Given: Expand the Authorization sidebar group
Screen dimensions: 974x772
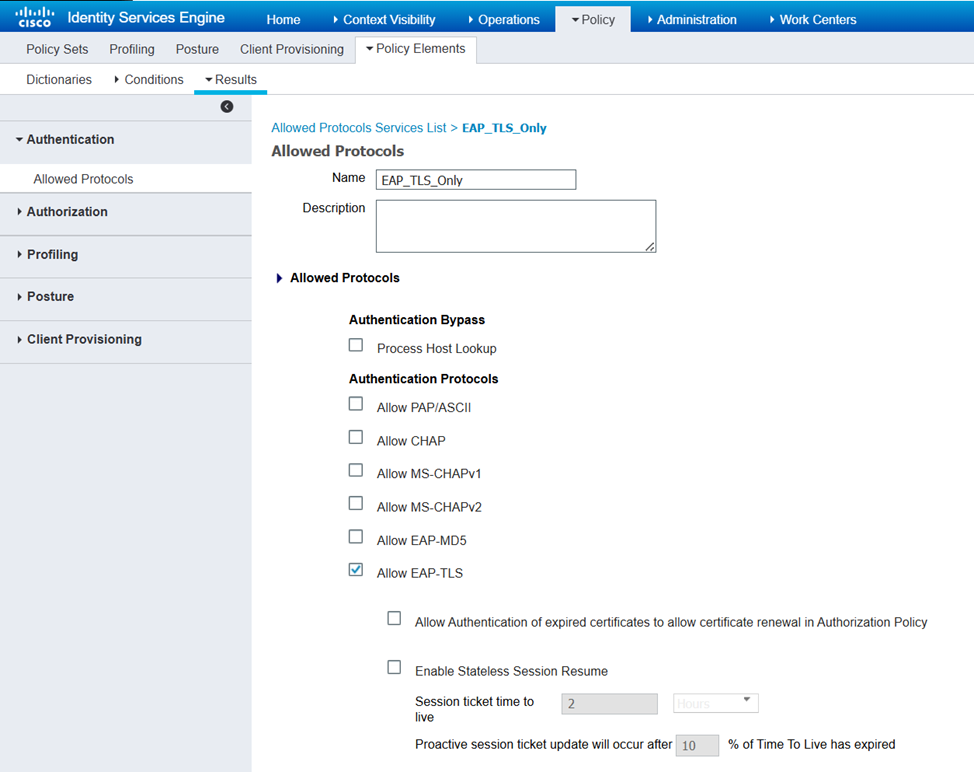Looking at the screenshot, I should (x=19, y=212).
